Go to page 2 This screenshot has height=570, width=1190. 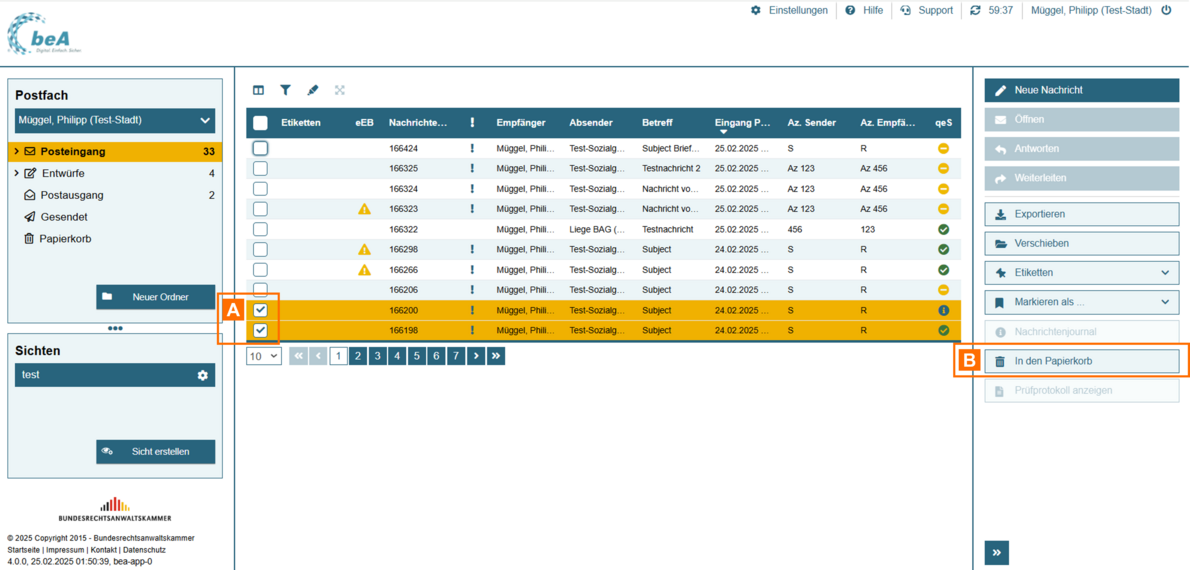[358, 355]
